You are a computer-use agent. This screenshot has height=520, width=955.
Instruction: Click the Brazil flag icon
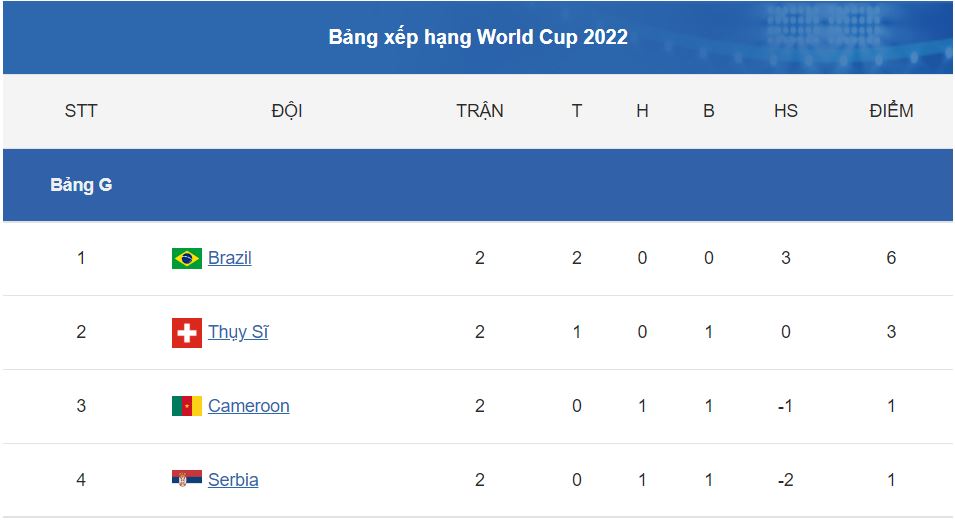pyautogui.click(x=187, y=258)
